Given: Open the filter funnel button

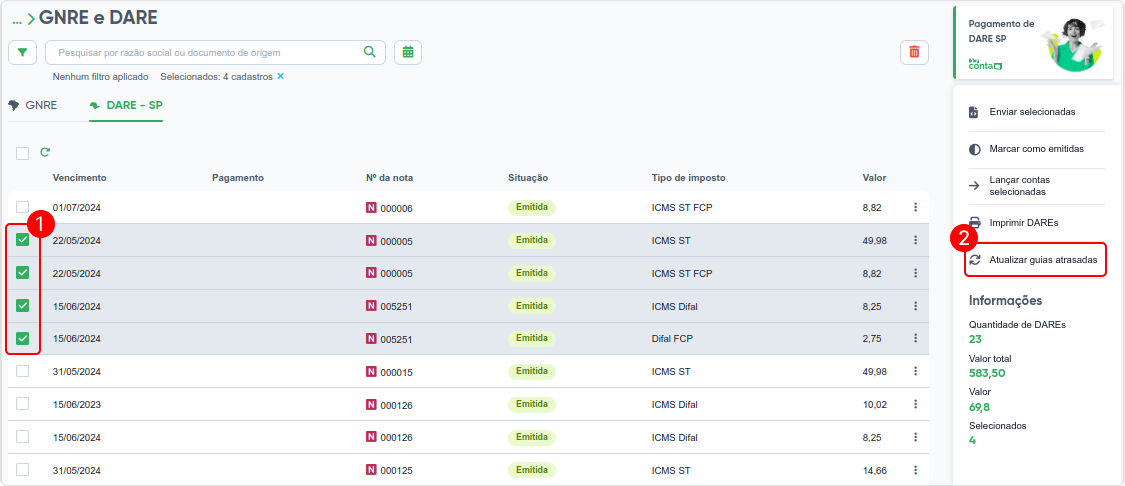Looking at the screenshot, I should point(22,52).
